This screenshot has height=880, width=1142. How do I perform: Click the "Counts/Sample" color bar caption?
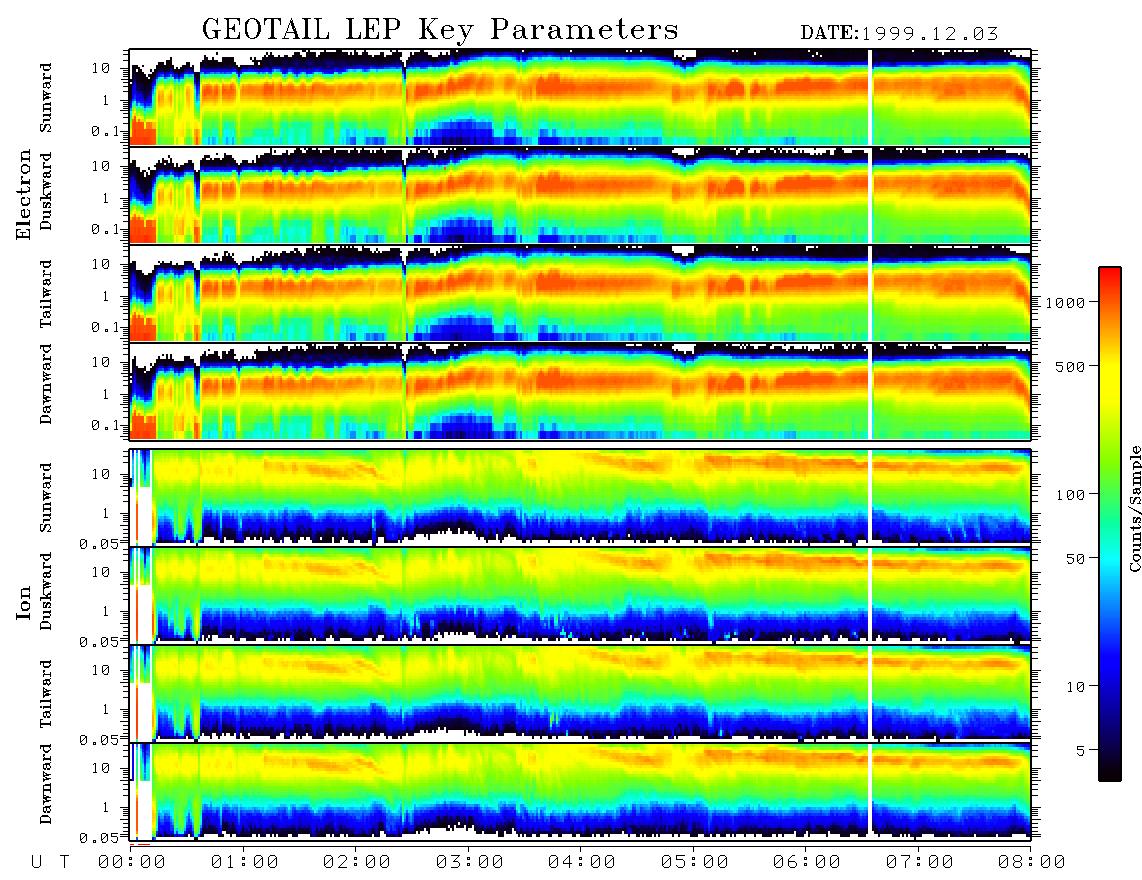coord(1135,509)
